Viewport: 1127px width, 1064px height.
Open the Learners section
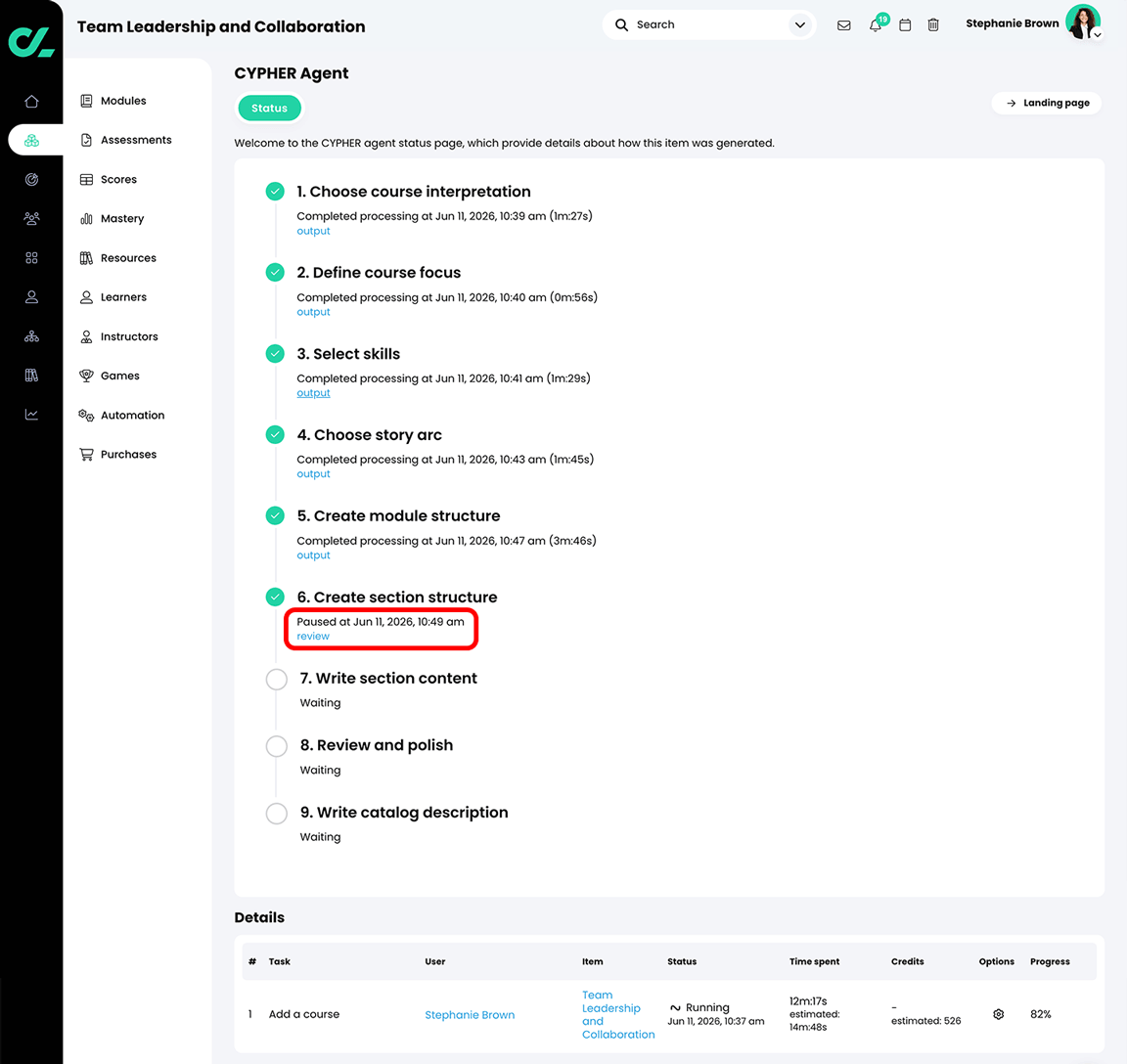click(x=123, y=296)
